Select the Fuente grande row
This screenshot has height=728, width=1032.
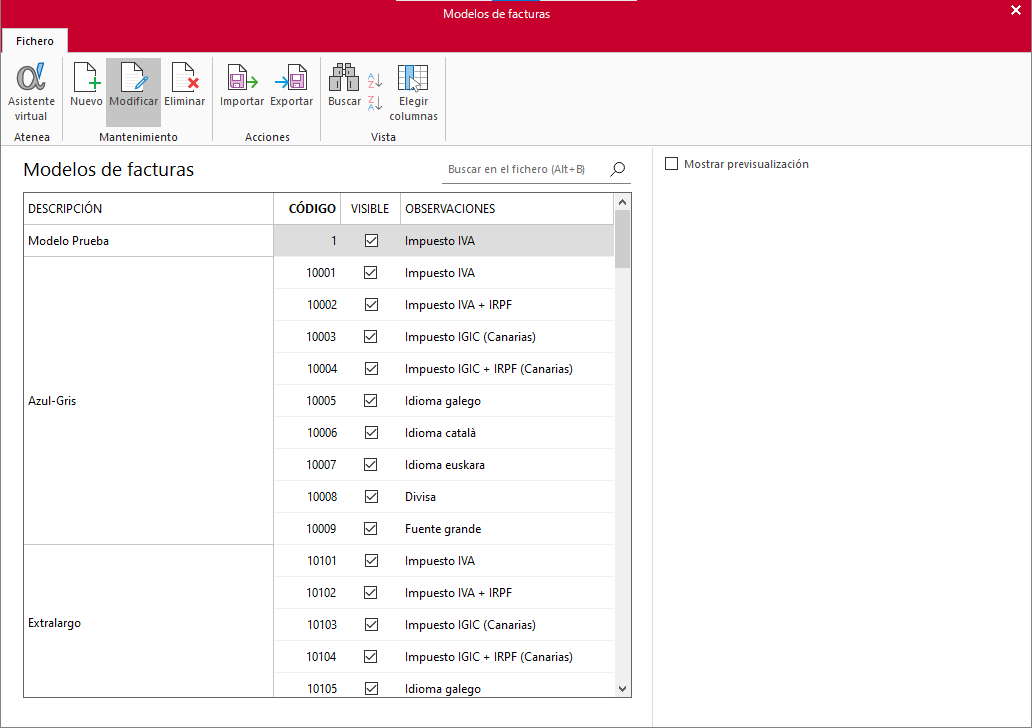coord(444,529)
